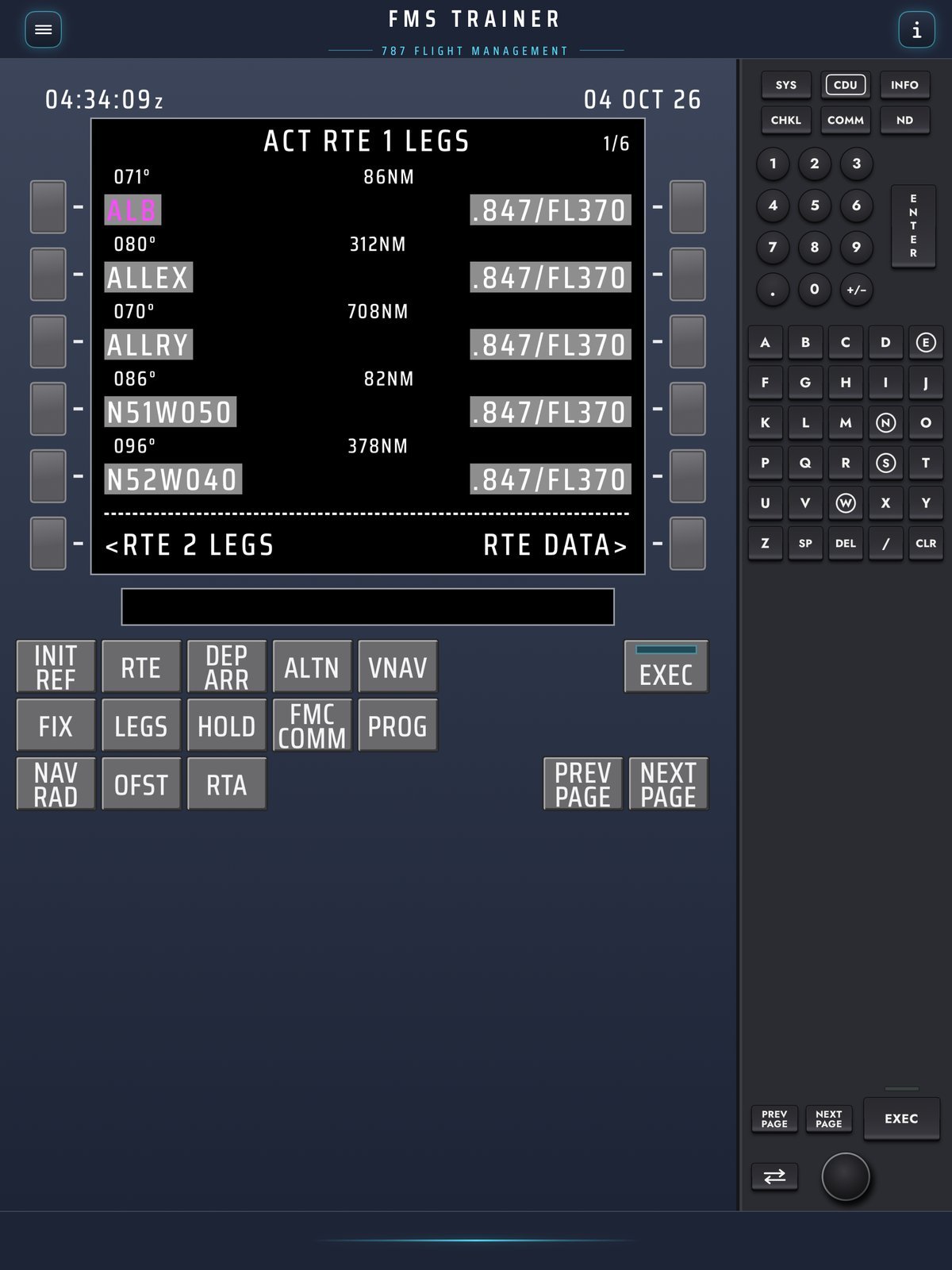Viewport: 952px width, 1270px height.
Task: Open the hamburger menu
Action: 44,29
